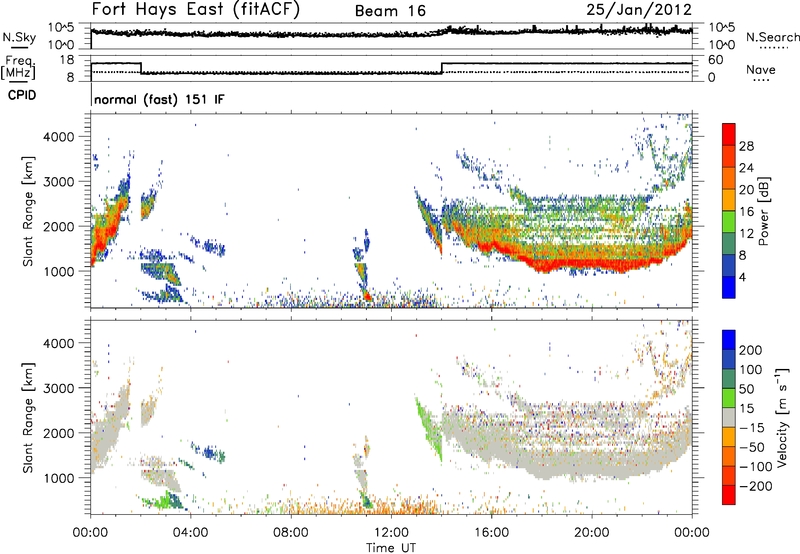The image size is (800, 554).
Task: Click the "normal (fast) 151 IF" text
Action: pos(159,99)
